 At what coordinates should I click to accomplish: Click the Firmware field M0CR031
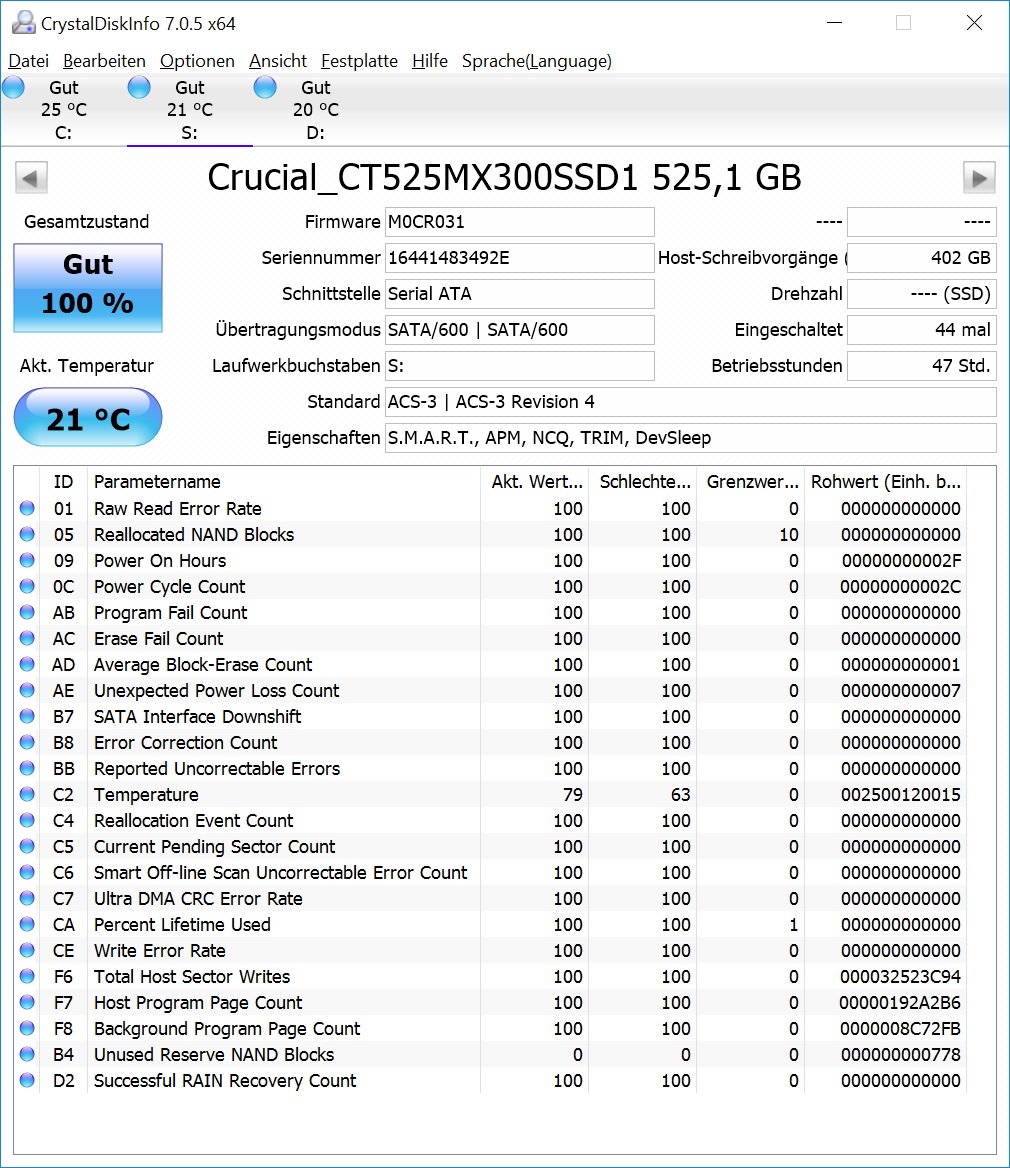click(519, 222)
